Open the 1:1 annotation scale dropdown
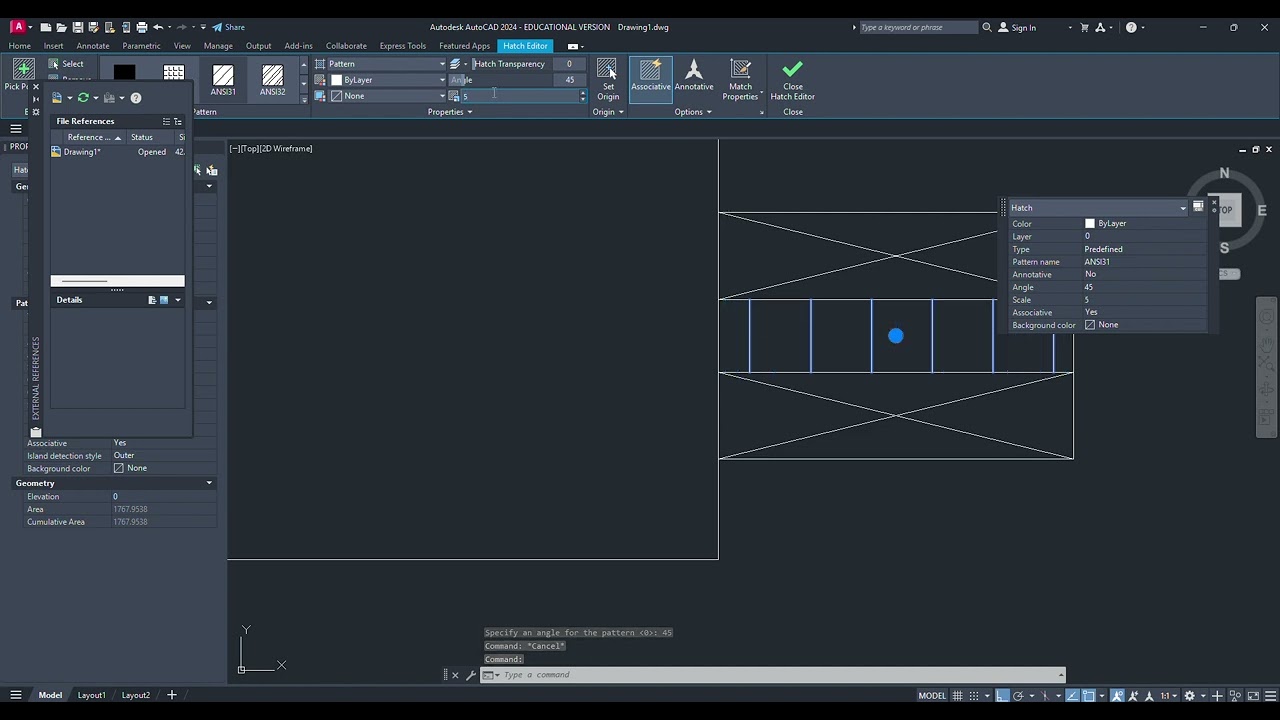The width and height of the screenshot is (1280, 720). click(x=1167, y=696)
